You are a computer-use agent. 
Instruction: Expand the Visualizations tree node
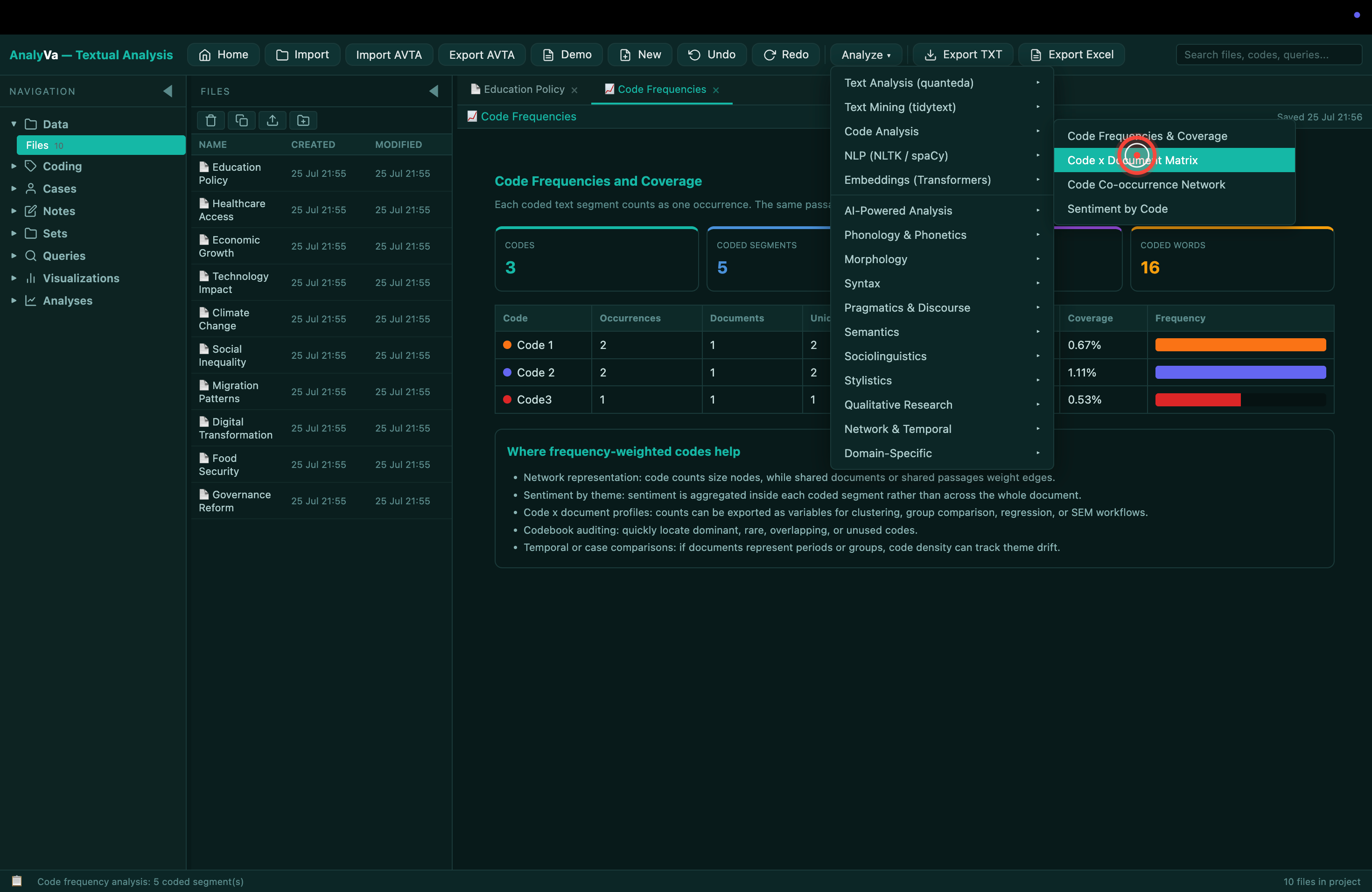[x=14, y=279]
